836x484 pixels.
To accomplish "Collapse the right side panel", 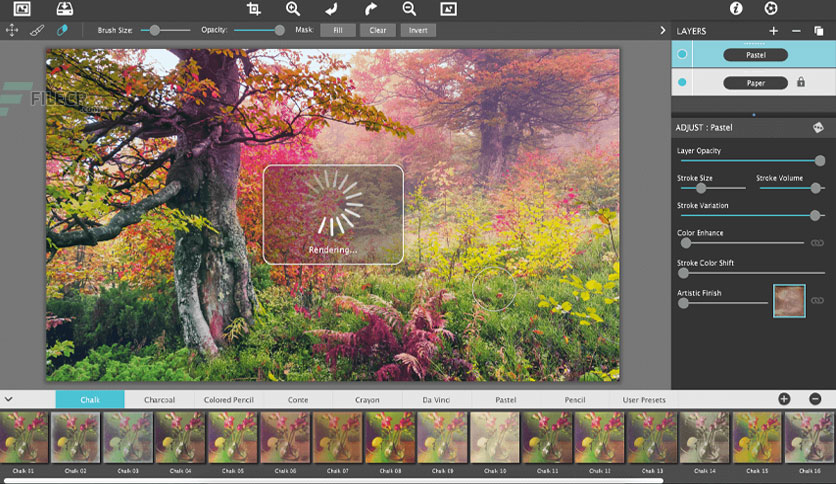I will tap(663, 30).
